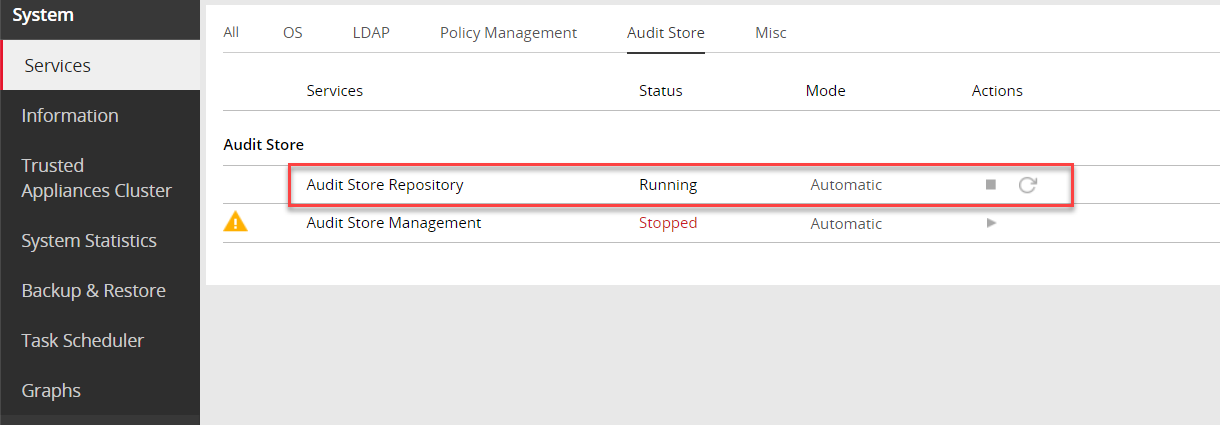Start the Audit Store Management service
This screenshot has width=1220, height=425.
[x=991, y=223]
